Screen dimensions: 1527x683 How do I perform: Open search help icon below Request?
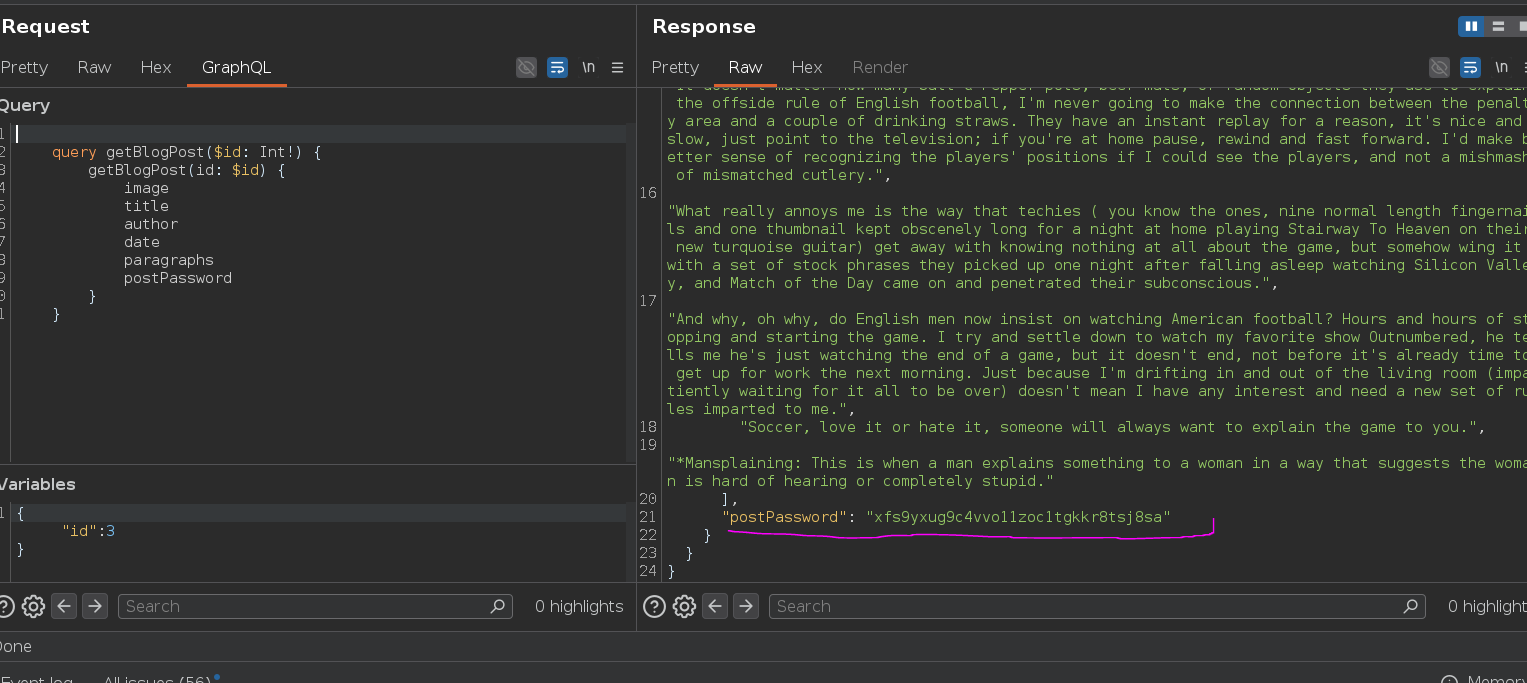click(5, 606)
